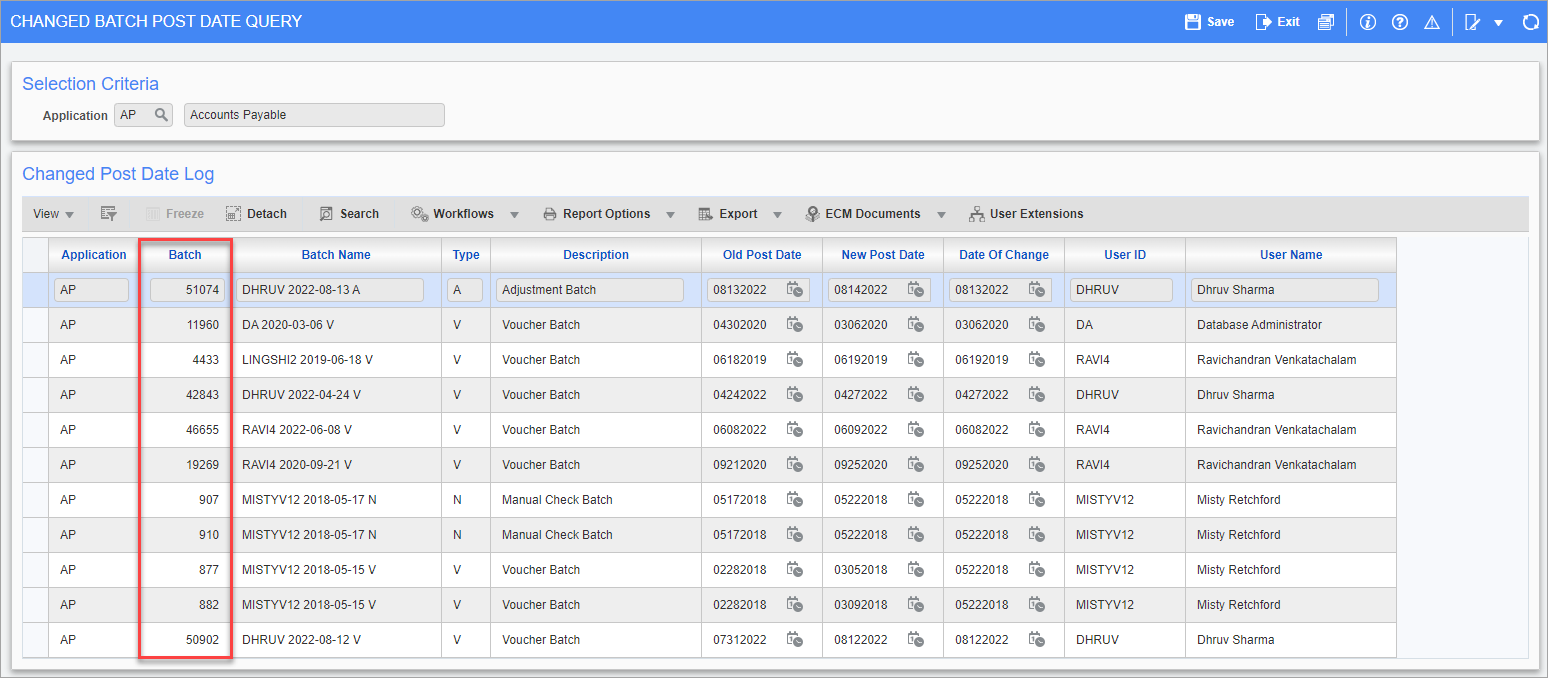Screen dimensions: 1548x678
Task: Open calendar icon beside new post date 04272022
Action: pos(916,395)
